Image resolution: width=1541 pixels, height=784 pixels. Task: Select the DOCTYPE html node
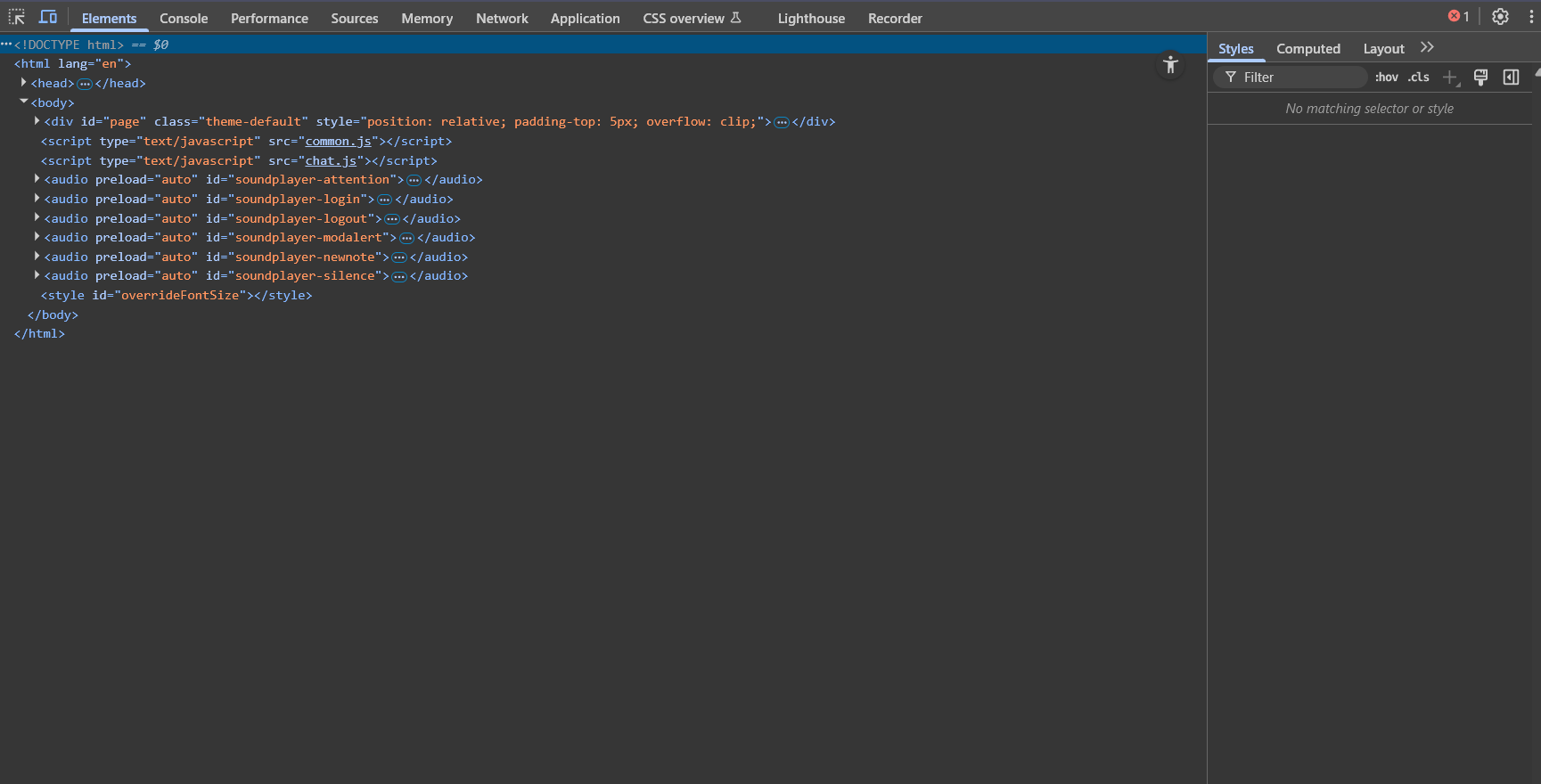69,45
